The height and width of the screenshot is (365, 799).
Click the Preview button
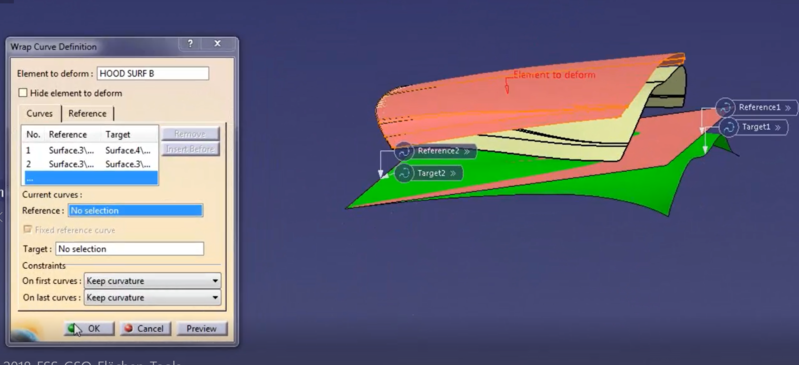[x=202, y=328]
